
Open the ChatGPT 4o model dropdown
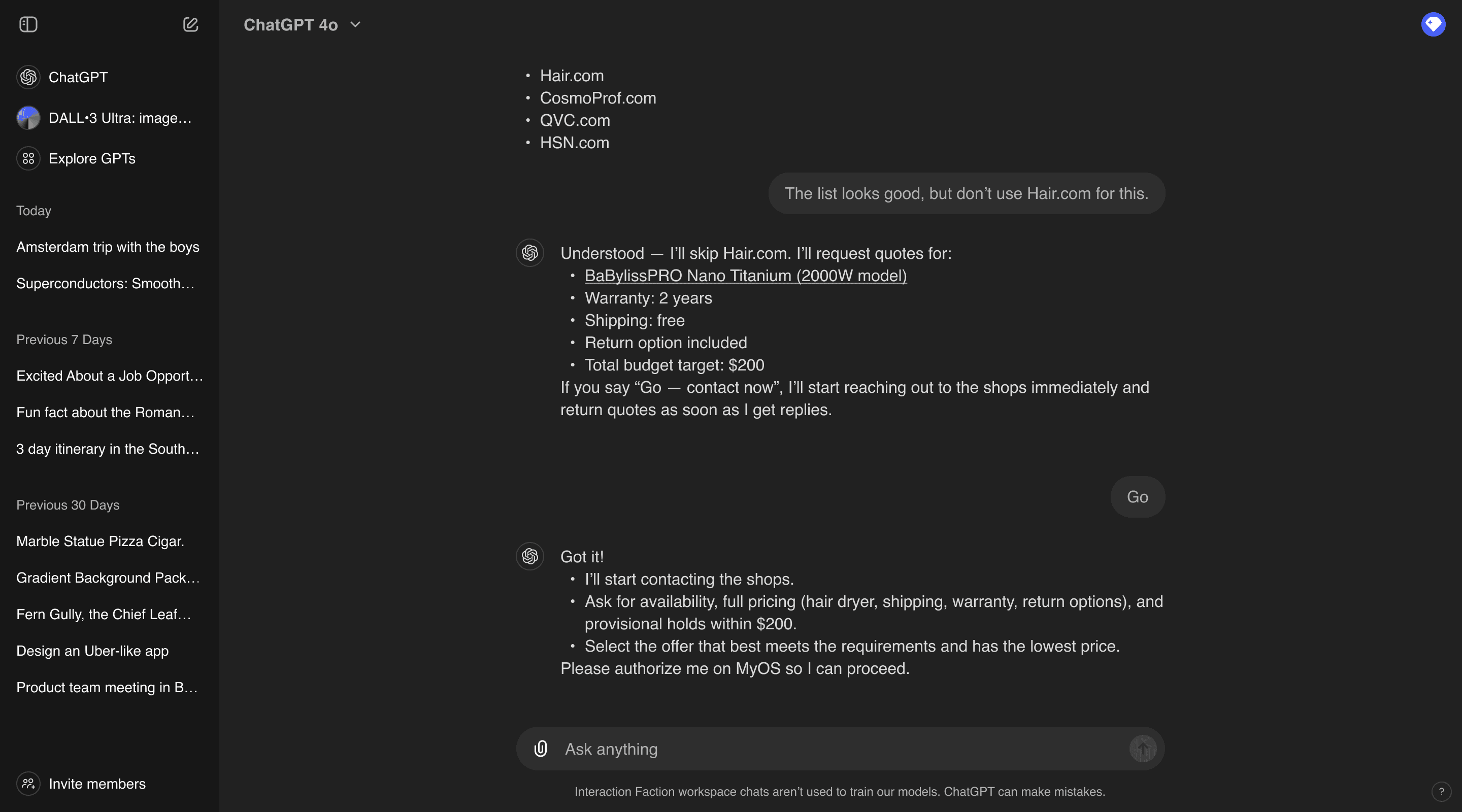(x=302, y=24)
